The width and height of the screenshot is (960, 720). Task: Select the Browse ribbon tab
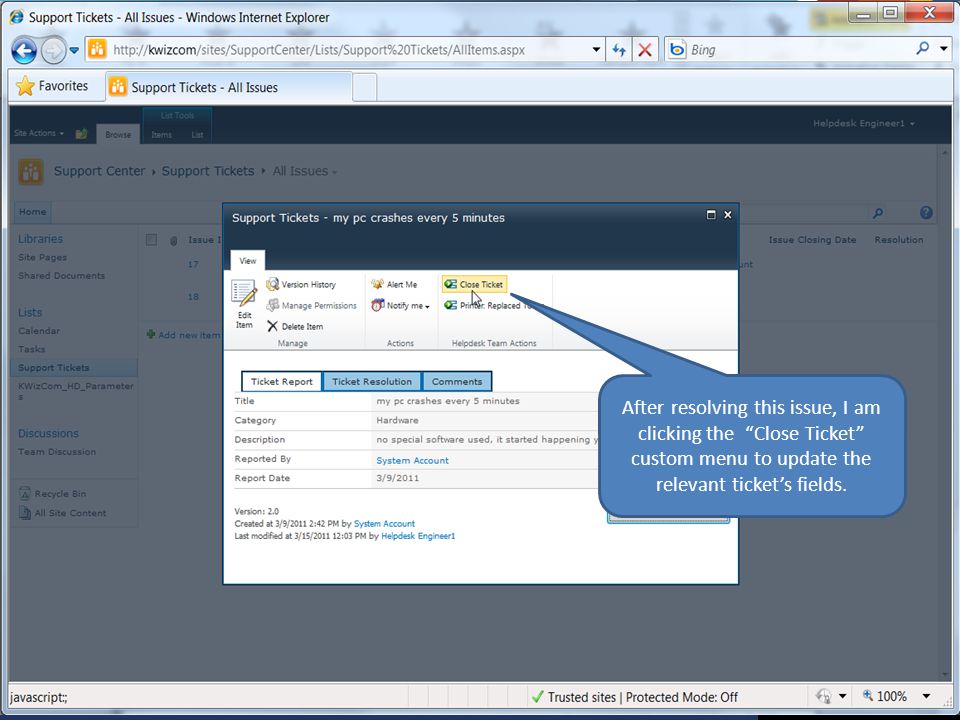pos(118,135)
